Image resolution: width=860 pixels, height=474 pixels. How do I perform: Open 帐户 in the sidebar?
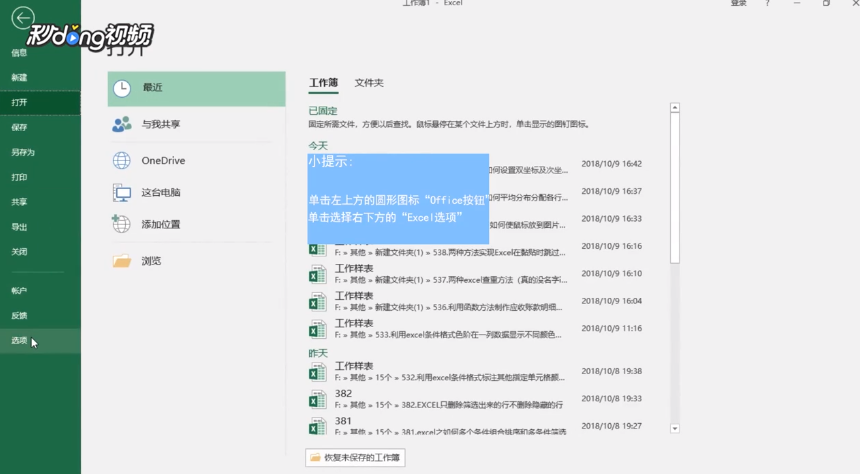(x=19, y=291)
